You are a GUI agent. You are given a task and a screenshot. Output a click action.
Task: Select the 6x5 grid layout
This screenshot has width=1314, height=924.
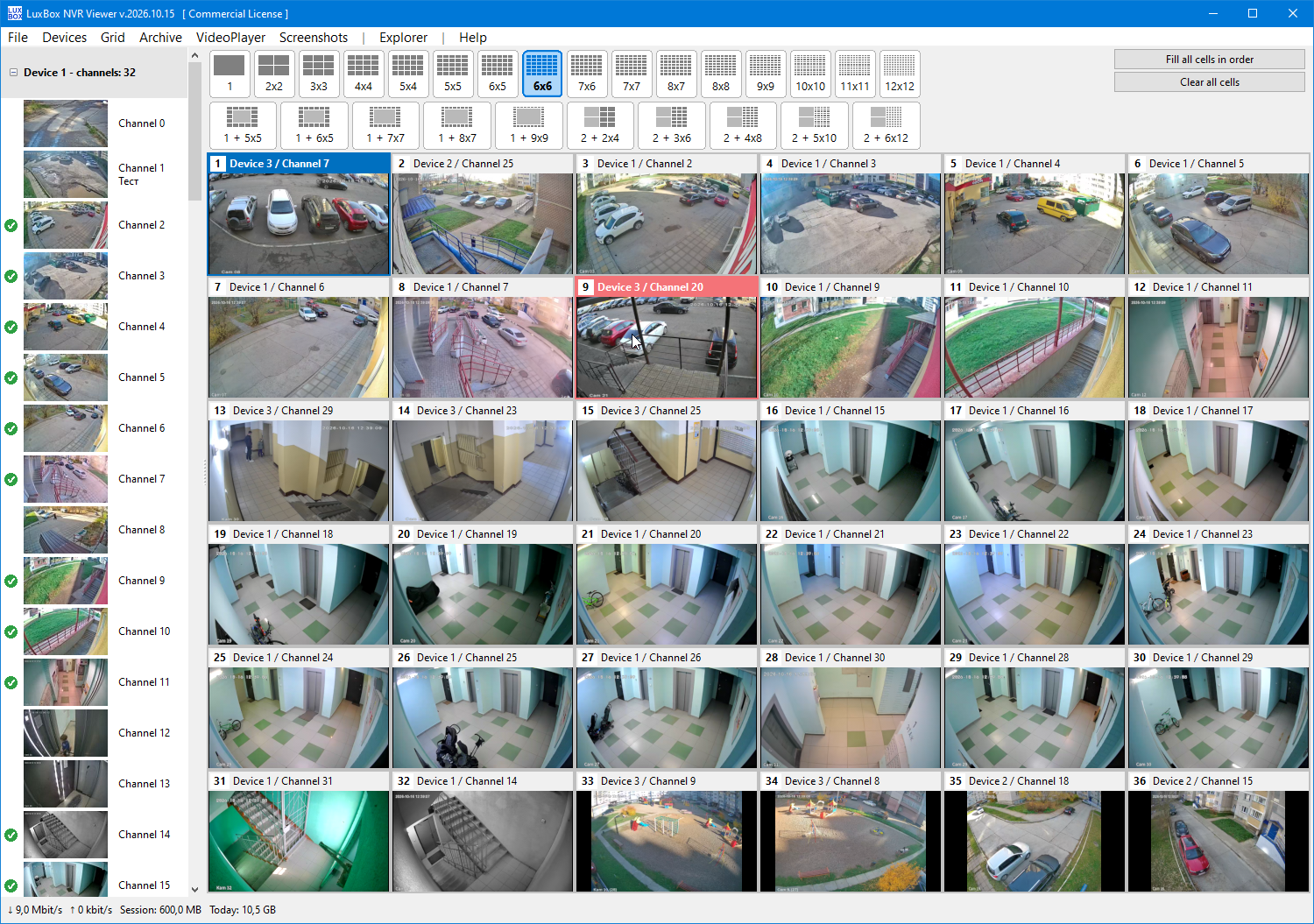tap(498, 74)
